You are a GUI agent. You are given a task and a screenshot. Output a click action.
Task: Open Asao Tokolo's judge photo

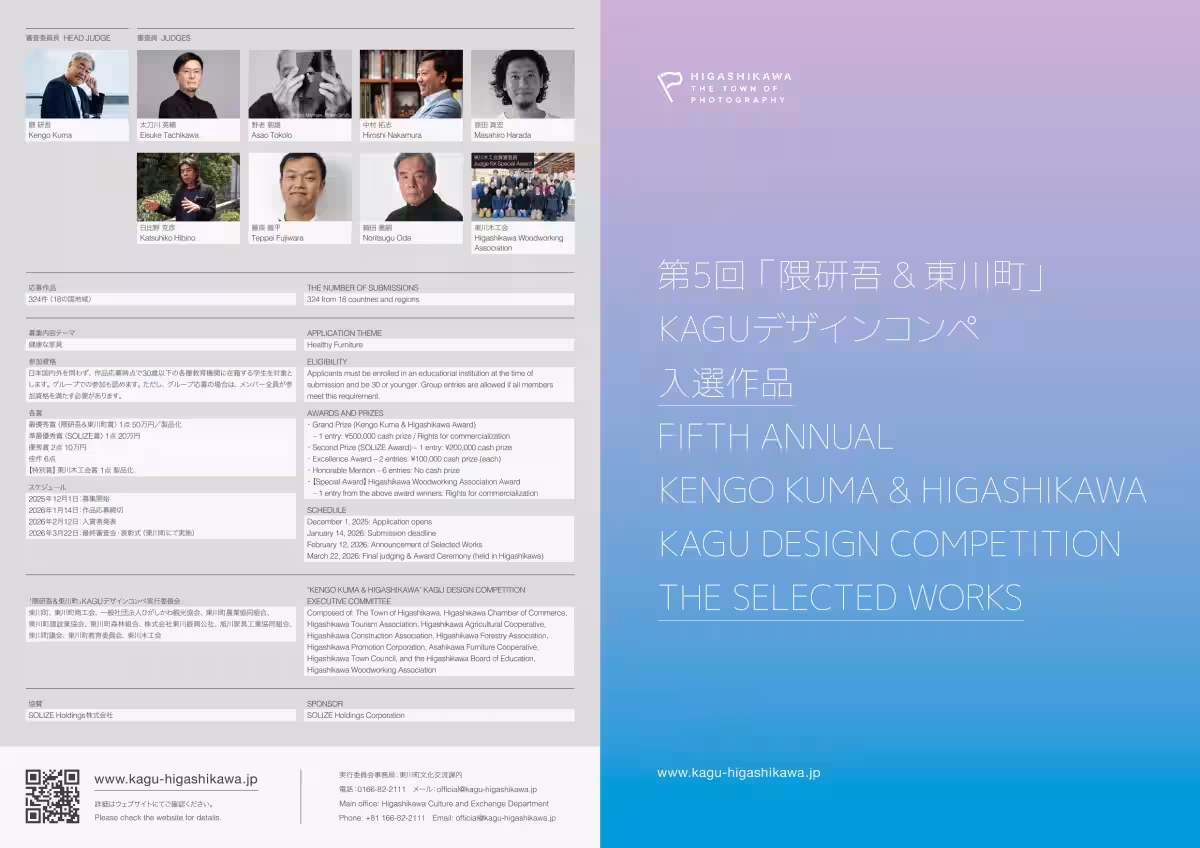(x=300, y=84)
